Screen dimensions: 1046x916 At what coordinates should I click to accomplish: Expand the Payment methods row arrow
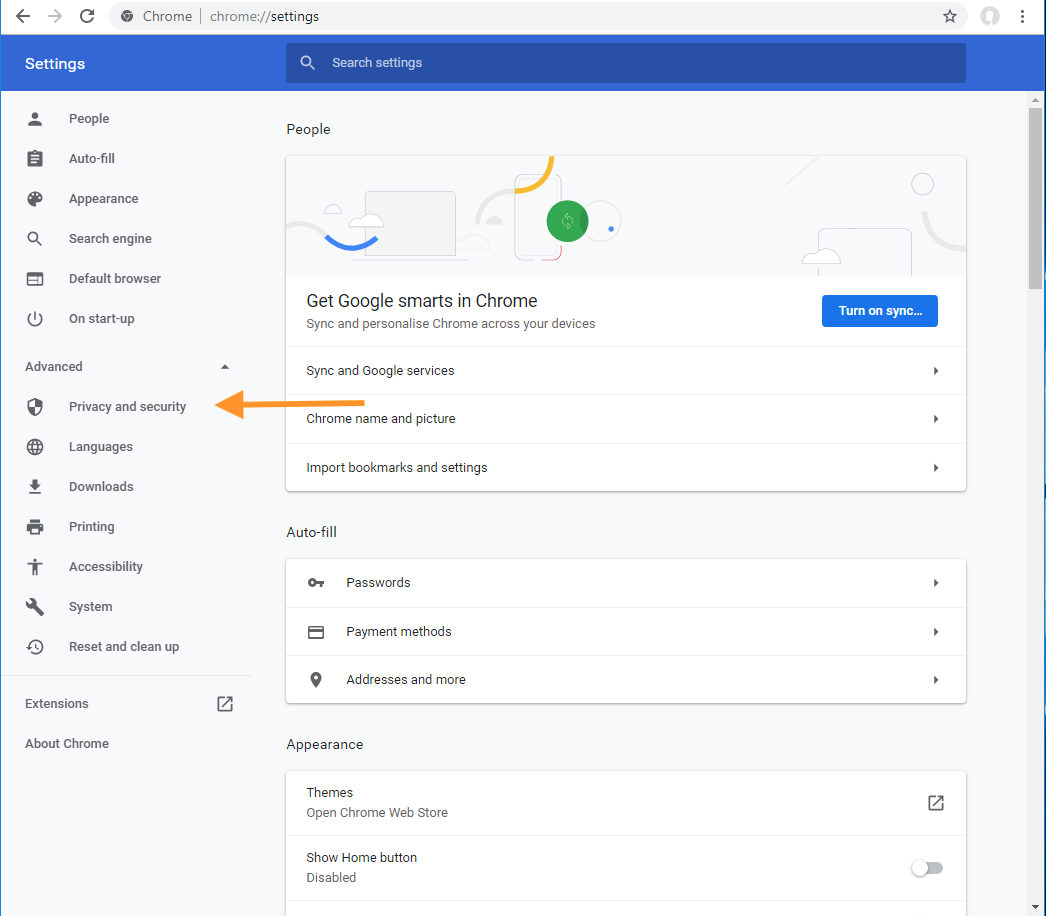coord(936,632)
